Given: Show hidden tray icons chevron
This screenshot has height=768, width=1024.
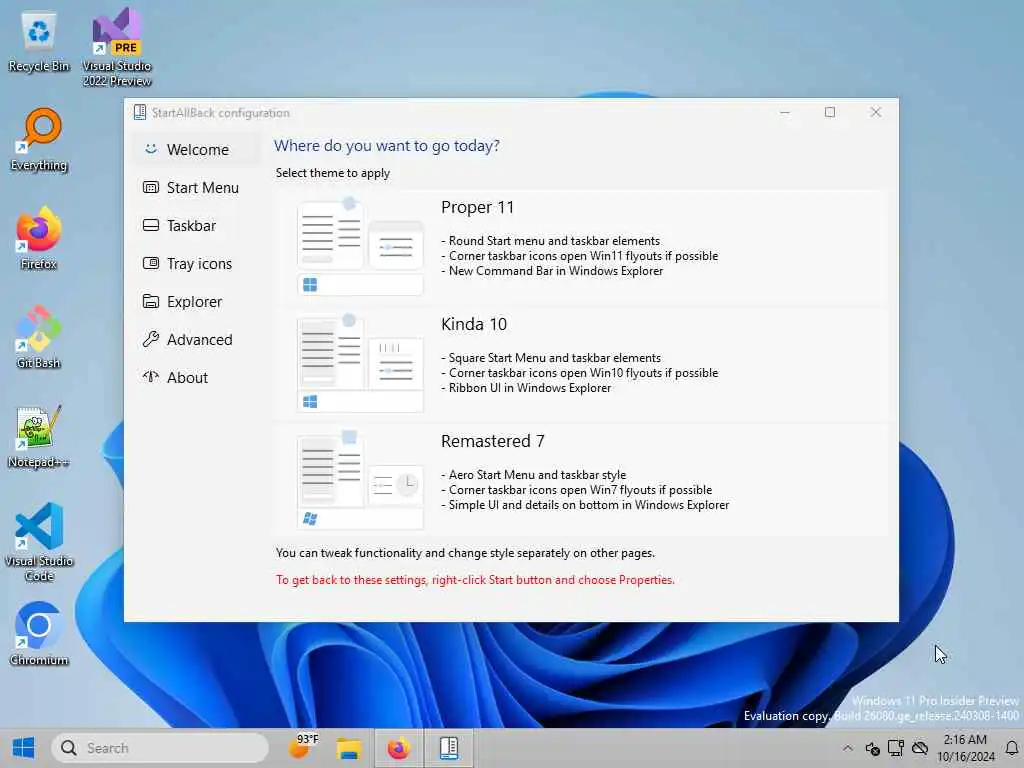Looking at the screenshot, I should click(x=847, y=748).
